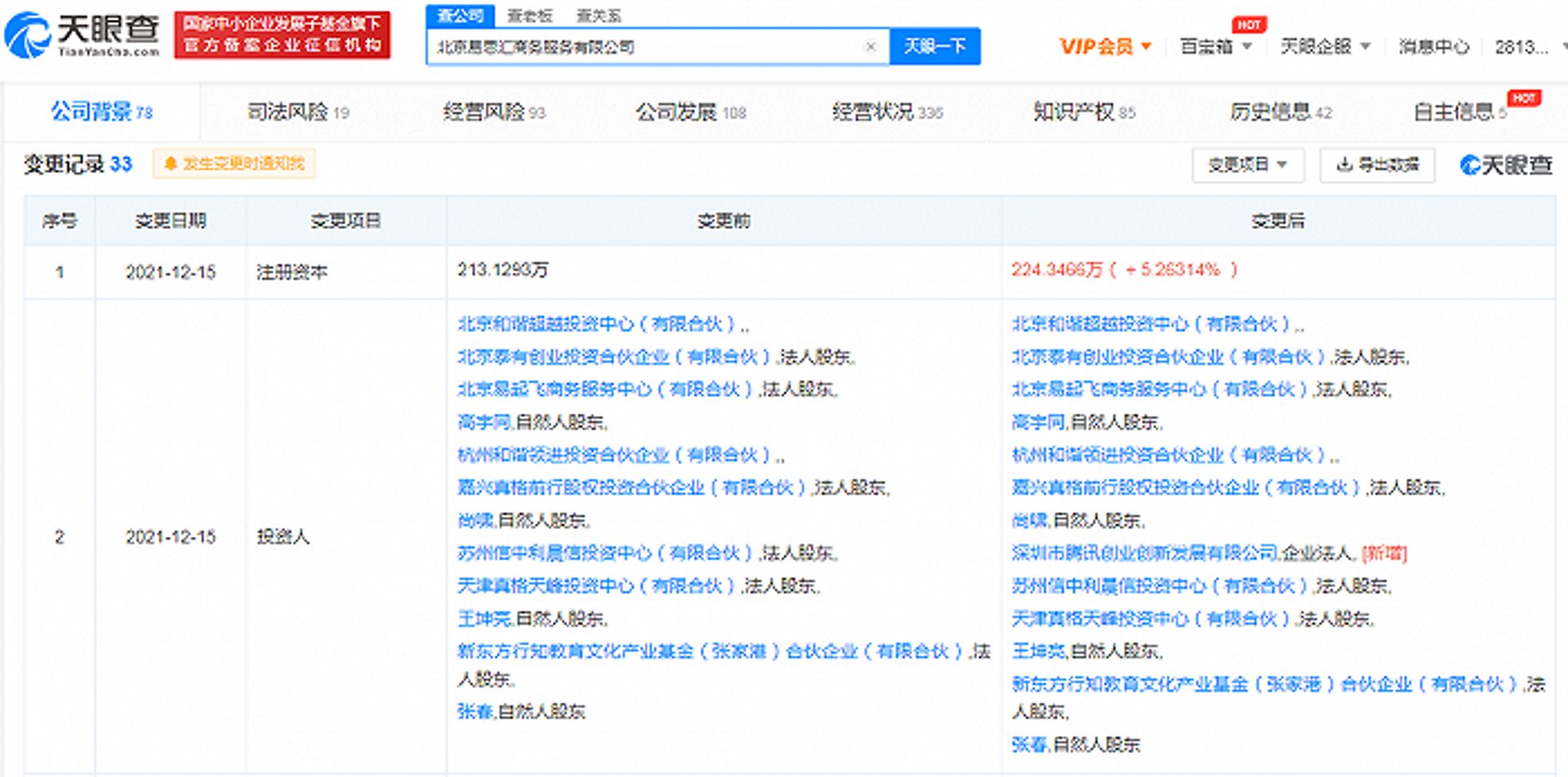Switch to 公司背景 tab

click(102, 112)
